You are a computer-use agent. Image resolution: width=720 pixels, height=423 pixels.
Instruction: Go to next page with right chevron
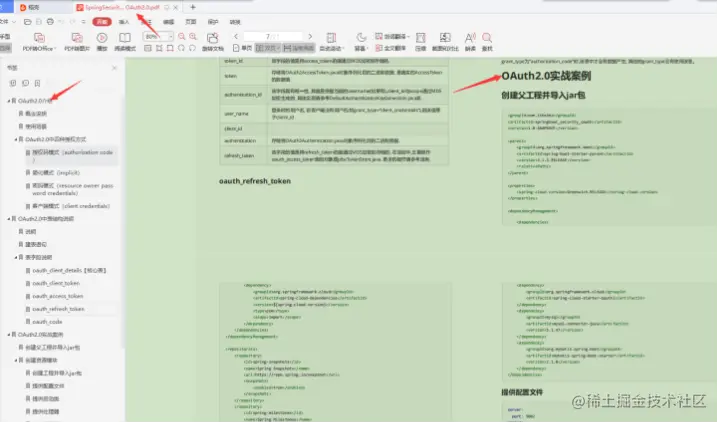(x=310, y=36)
